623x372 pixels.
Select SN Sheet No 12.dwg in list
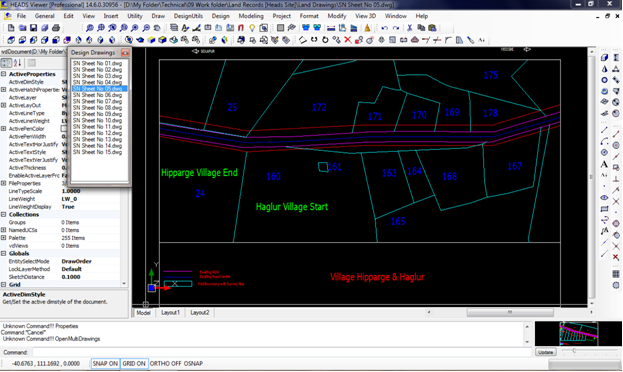point(97,133)
